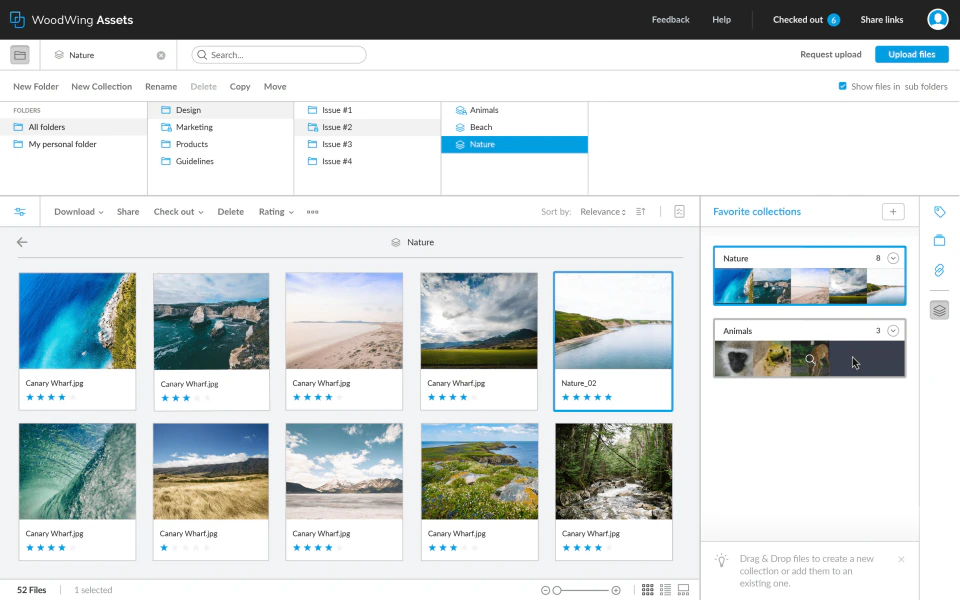Open the filter settings icon
The image size is (960, 600).
click(x=20, y=212)
